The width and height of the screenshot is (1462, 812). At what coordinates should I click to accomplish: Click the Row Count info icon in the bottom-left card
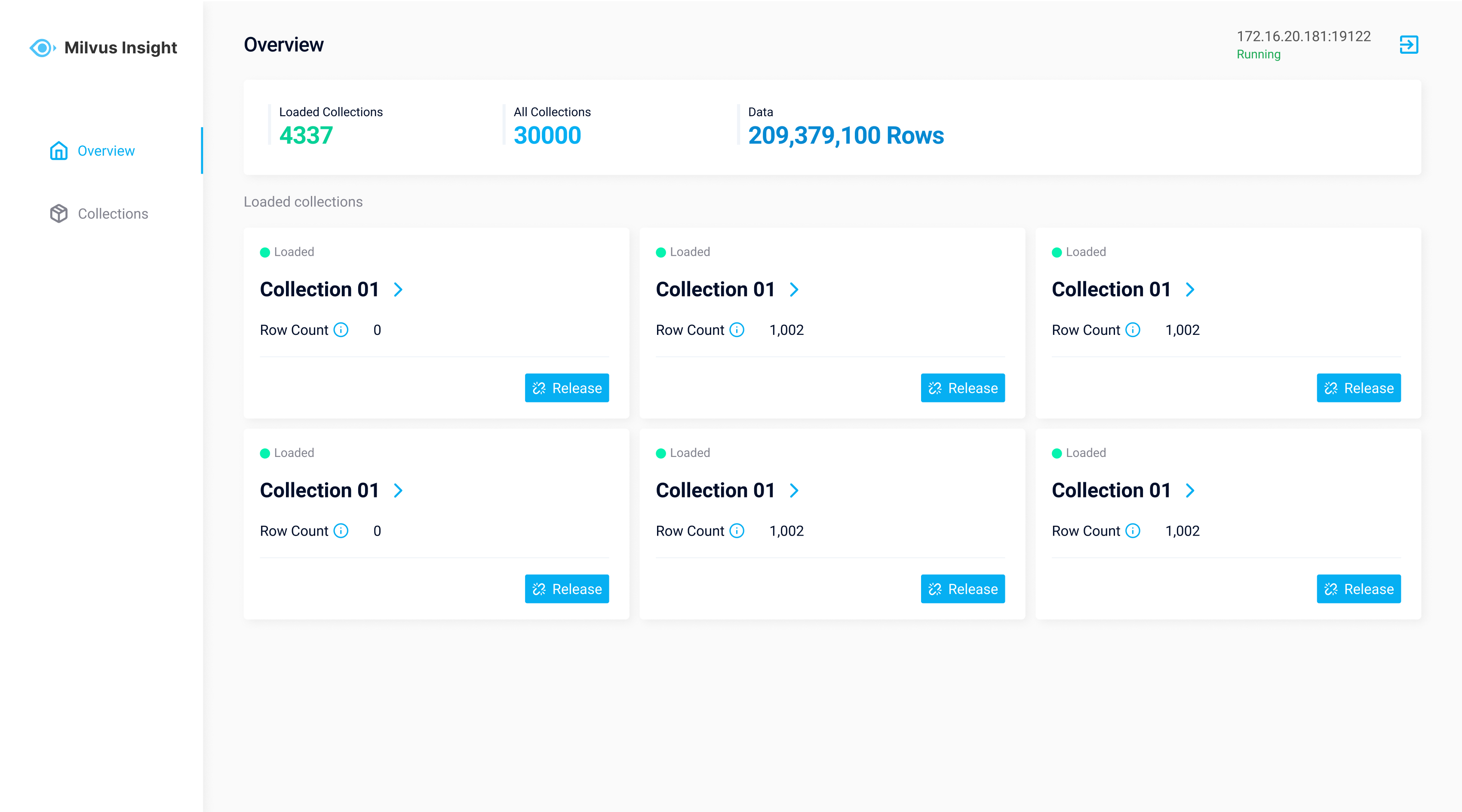pos(341,530)
